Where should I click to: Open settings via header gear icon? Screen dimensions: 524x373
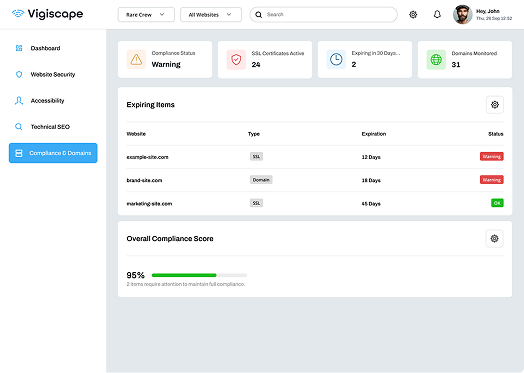pyautogui.click(x=413, y=14)
